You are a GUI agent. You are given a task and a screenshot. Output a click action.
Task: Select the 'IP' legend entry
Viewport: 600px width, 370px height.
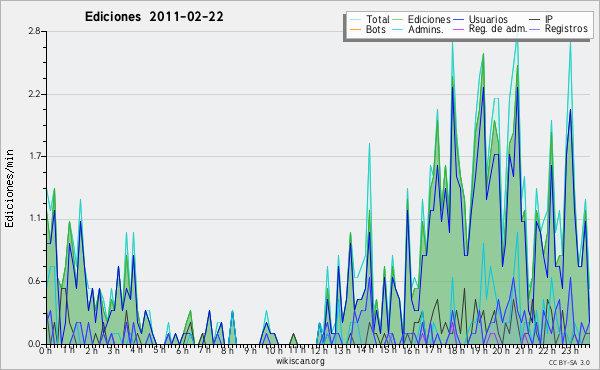coord(549,19)
